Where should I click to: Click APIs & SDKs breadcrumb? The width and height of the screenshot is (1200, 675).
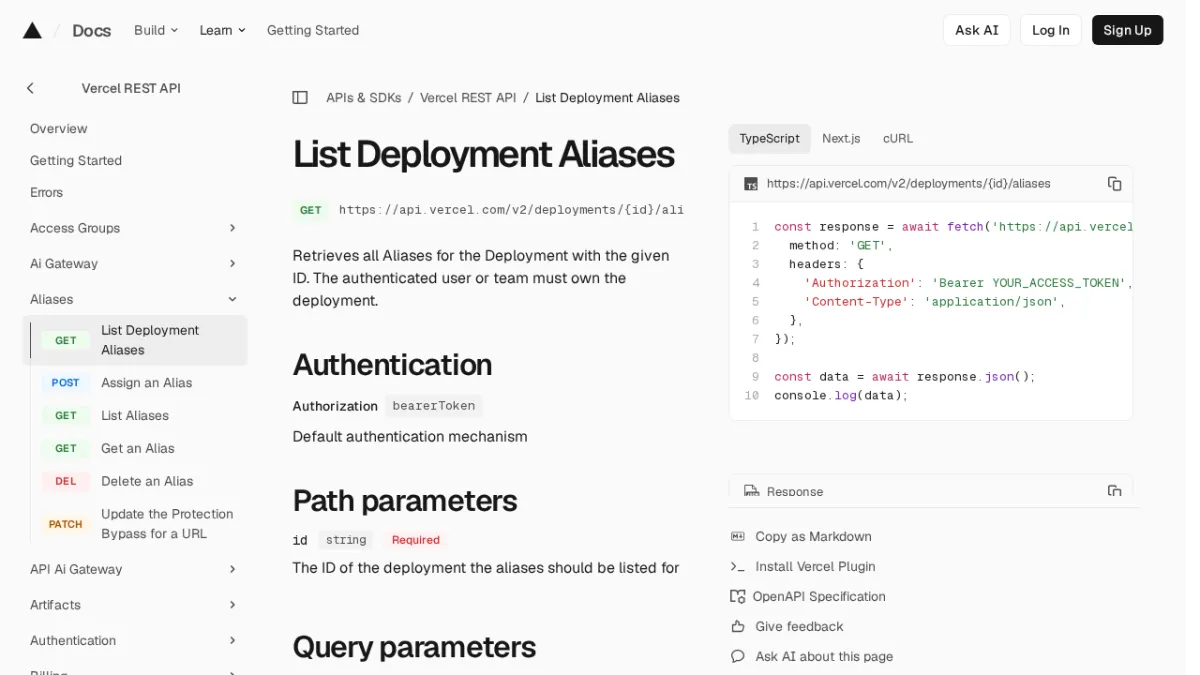pos(363,98)
